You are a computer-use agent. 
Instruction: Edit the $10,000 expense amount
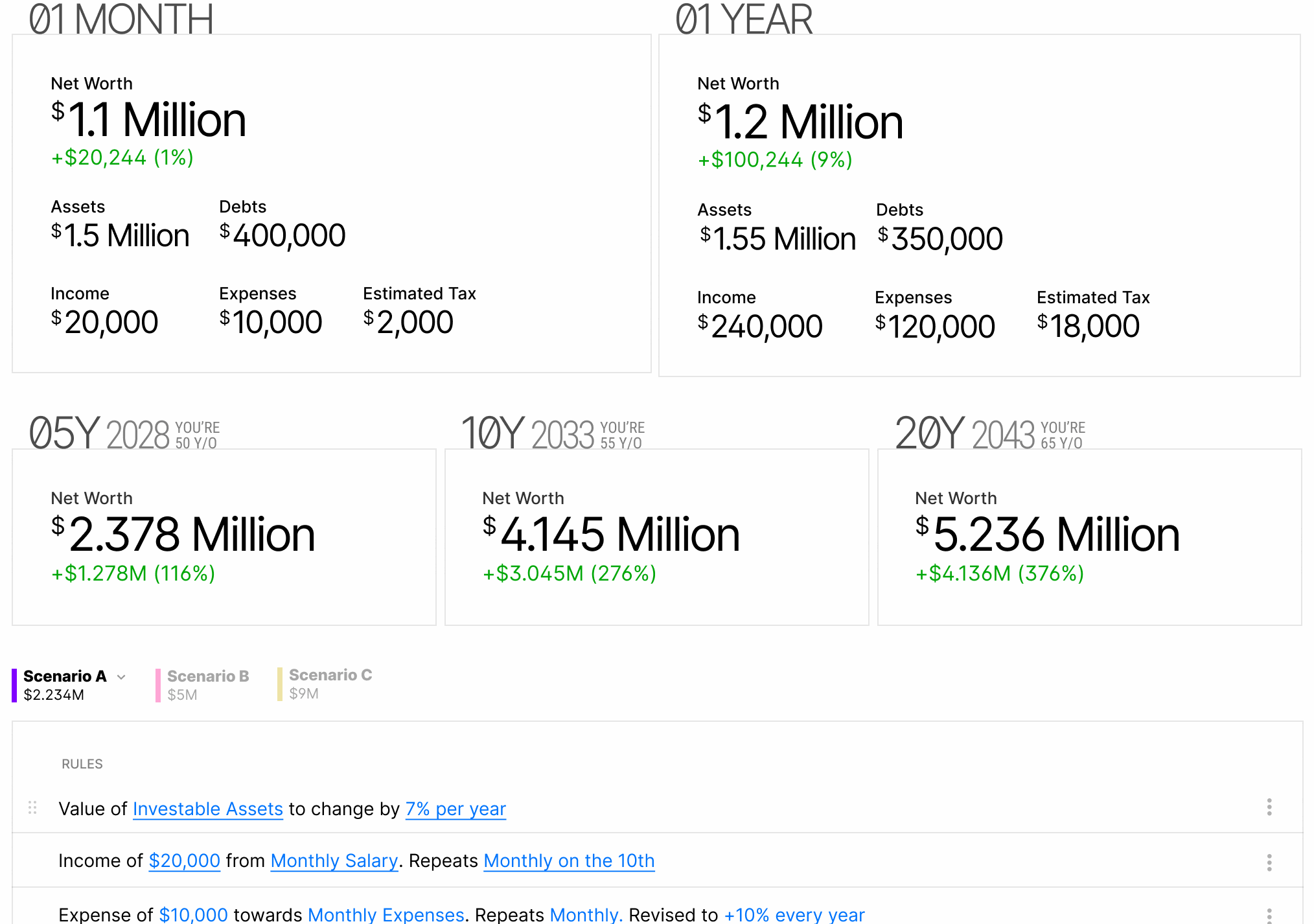pos(193,914)
